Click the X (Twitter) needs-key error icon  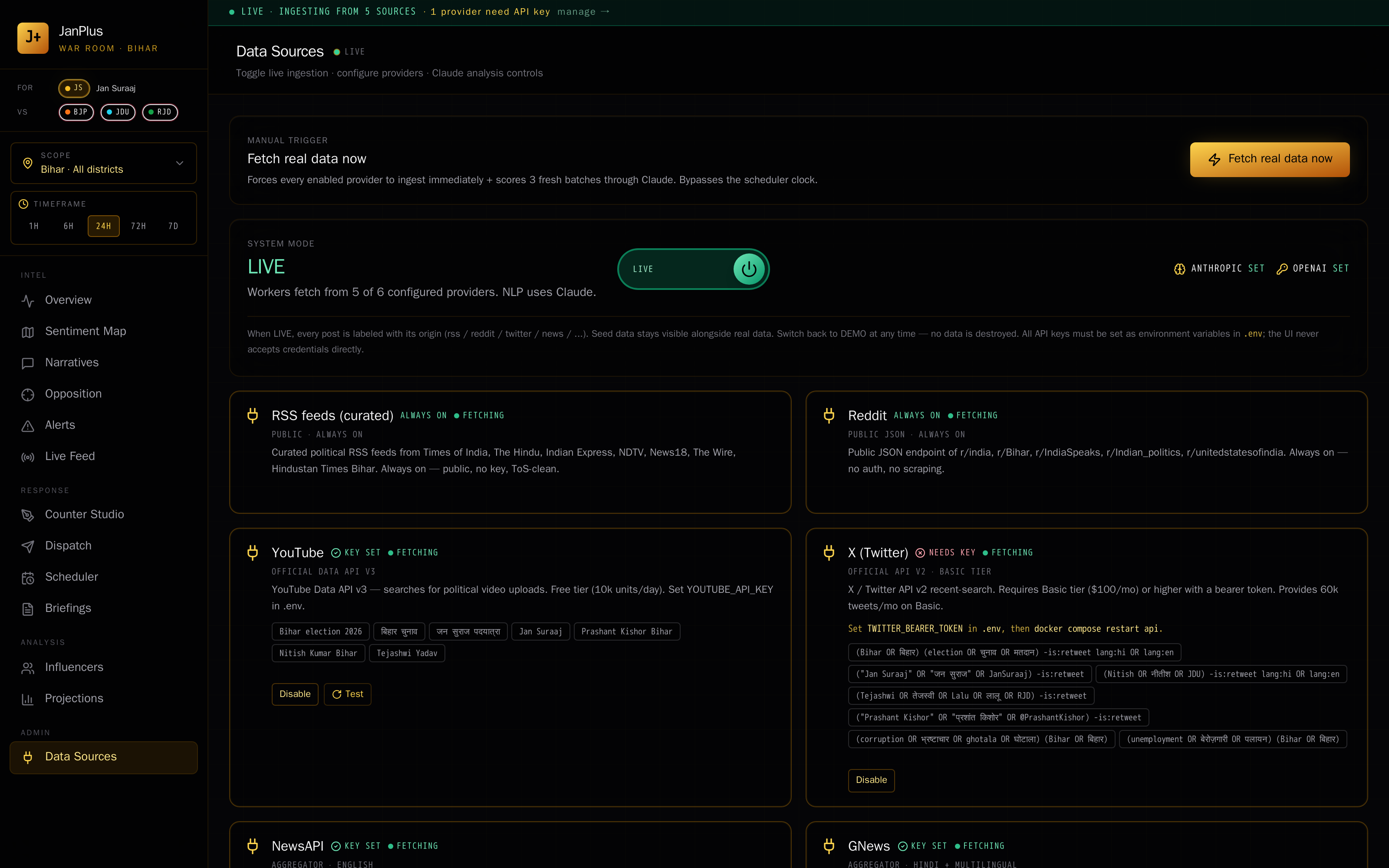point(920,553)
